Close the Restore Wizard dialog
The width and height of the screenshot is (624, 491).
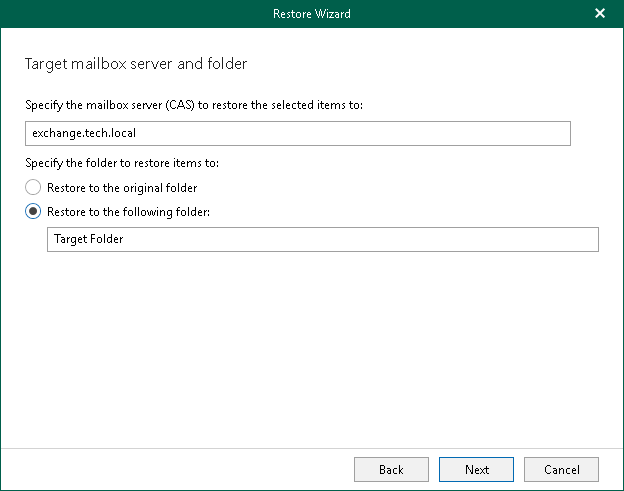[600, 14]
